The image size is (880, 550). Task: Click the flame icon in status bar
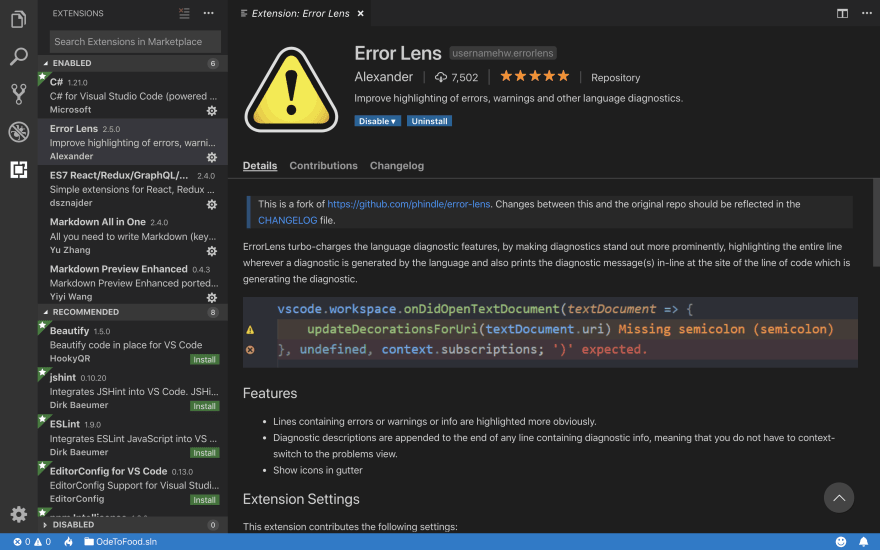68,542
